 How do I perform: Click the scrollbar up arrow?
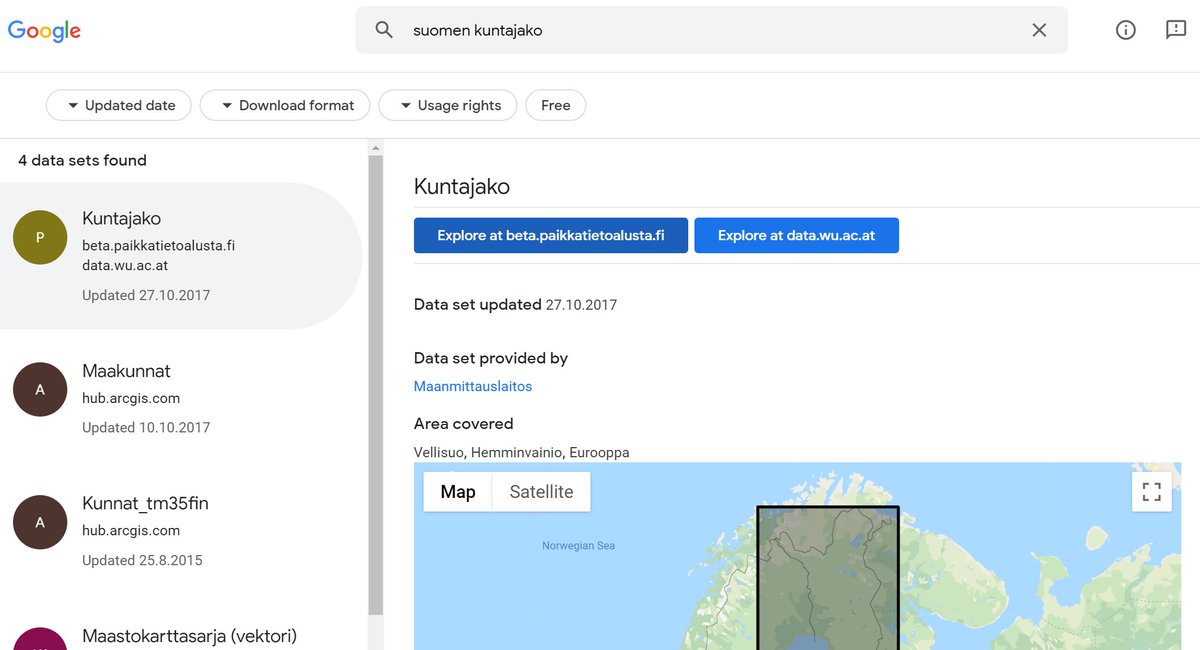376,148
